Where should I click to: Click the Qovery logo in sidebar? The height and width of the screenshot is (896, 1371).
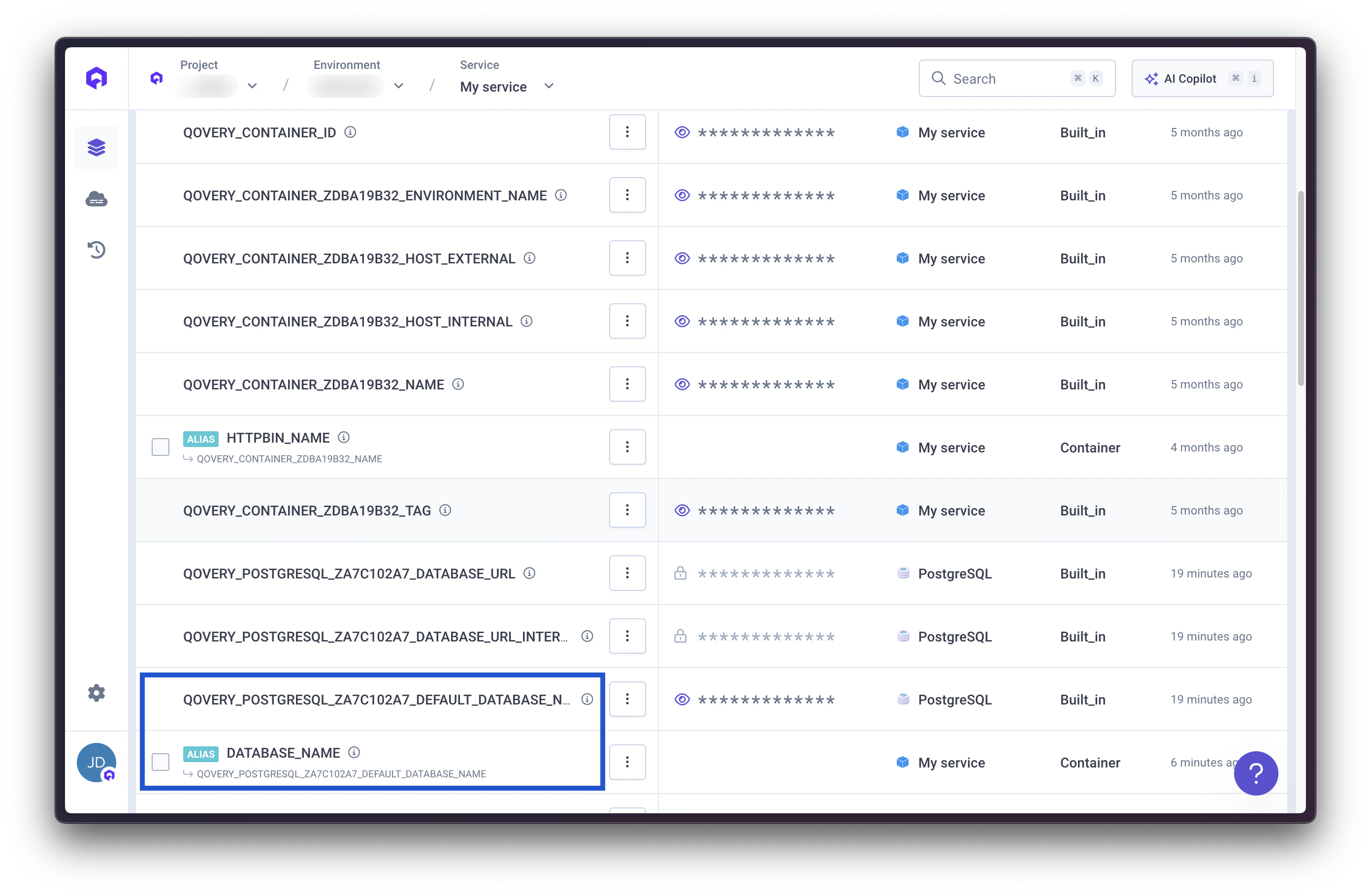(96, 78)
